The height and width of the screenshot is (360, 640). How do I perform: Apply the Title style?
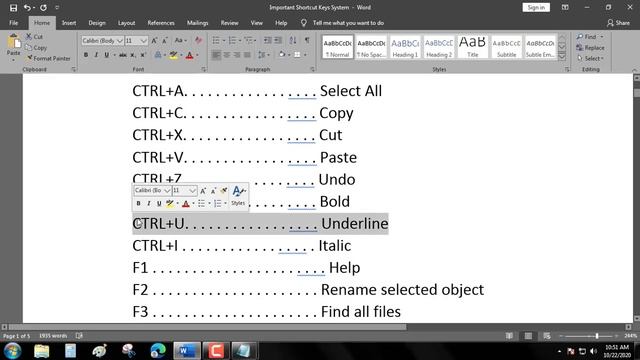pyautogui.click(x=472, y=47)
